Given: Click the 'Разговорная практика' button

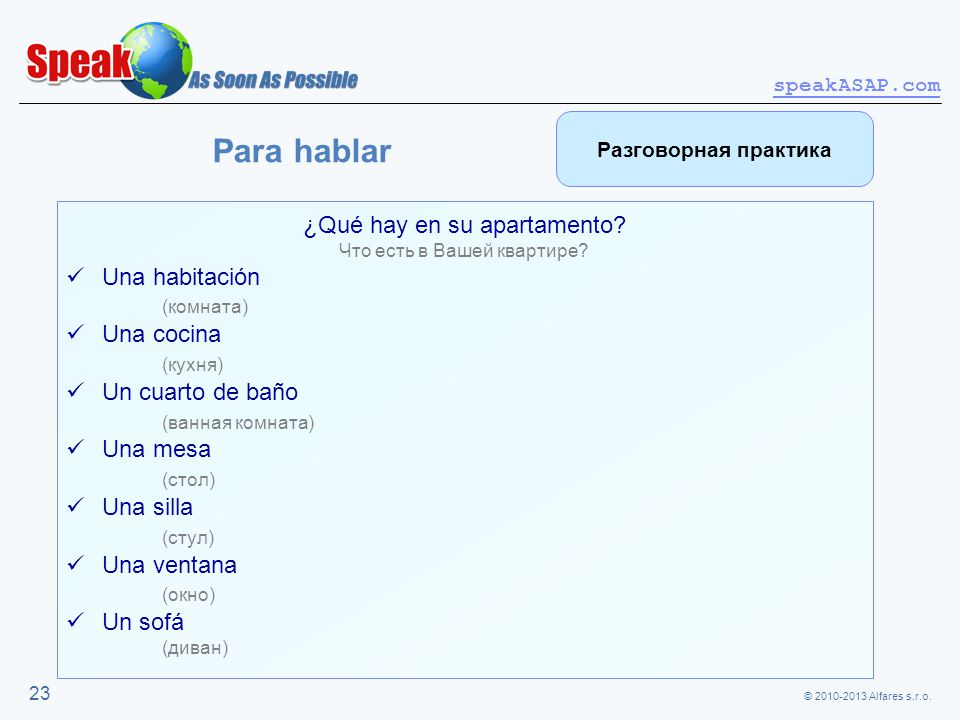Looking at the screenshot, I should (x=714, y=149).
